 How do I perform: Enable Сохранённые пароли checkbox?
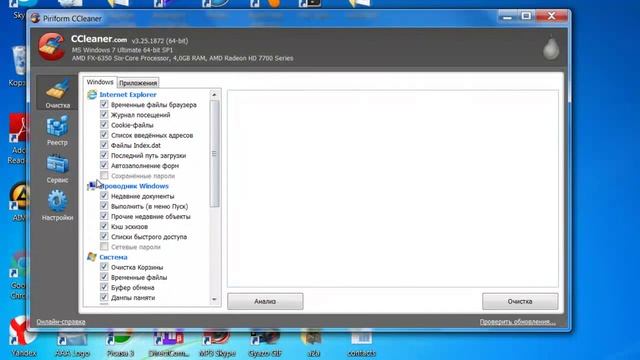[x=104, y=176]
